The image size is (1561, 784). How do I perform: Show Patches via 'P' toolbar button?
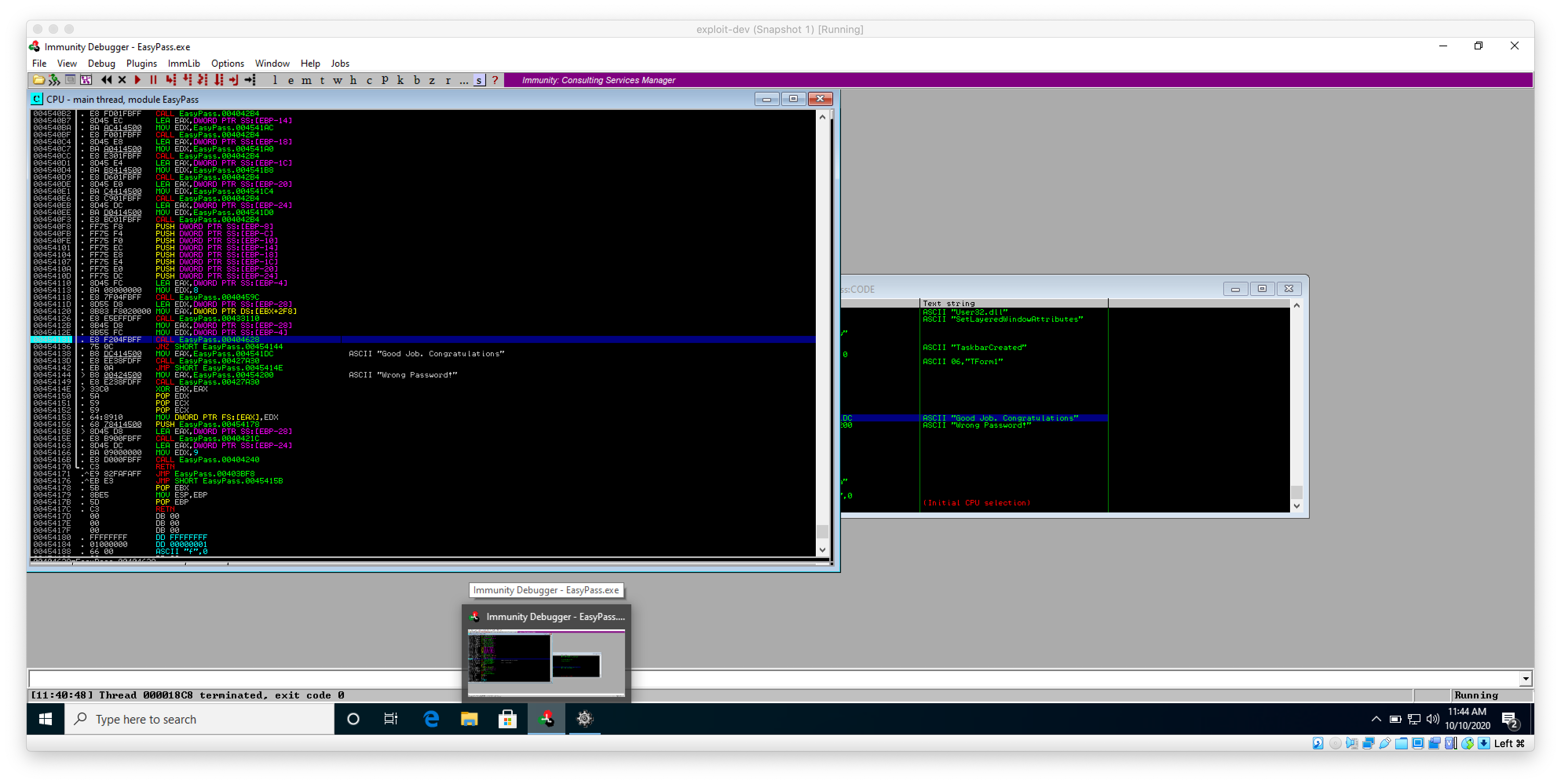385,80
